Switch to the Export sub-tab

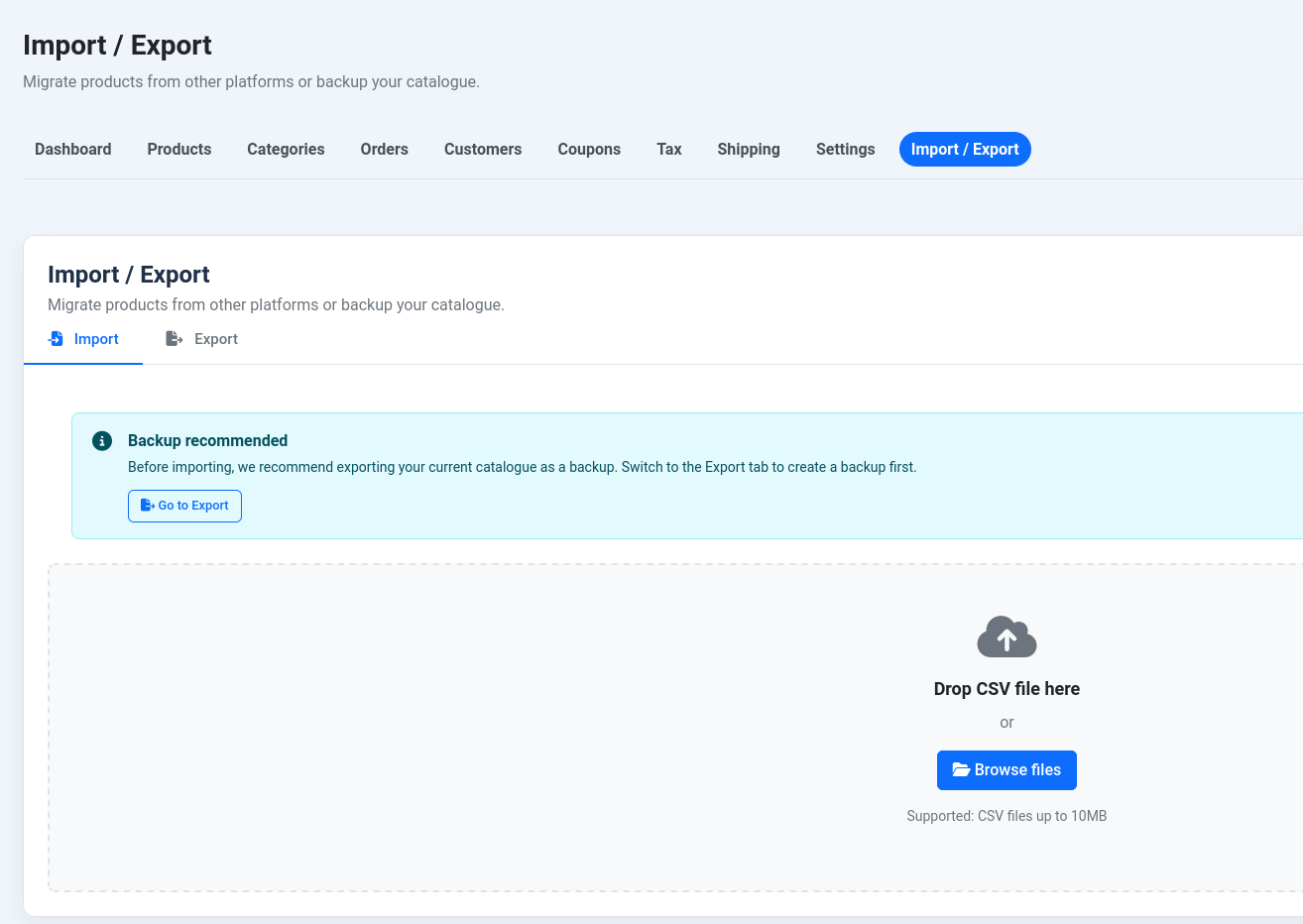pyautogui.click(x=202, y=339)
